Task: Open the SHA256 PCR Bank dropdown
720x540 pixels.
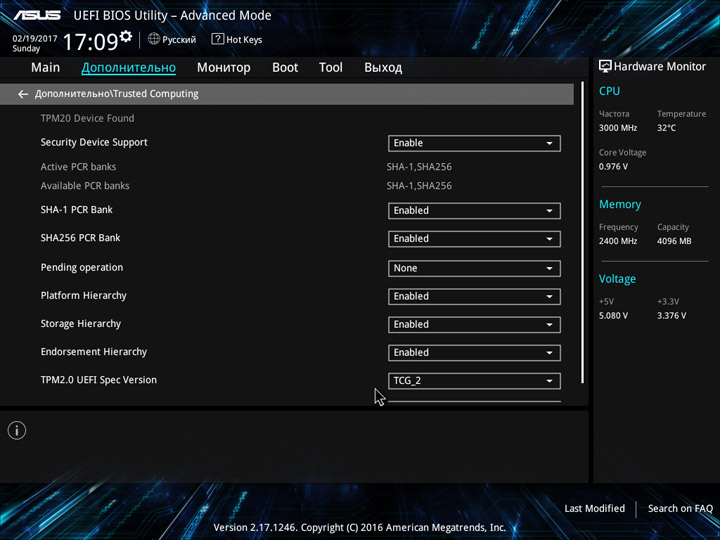Action: (474, 239)
